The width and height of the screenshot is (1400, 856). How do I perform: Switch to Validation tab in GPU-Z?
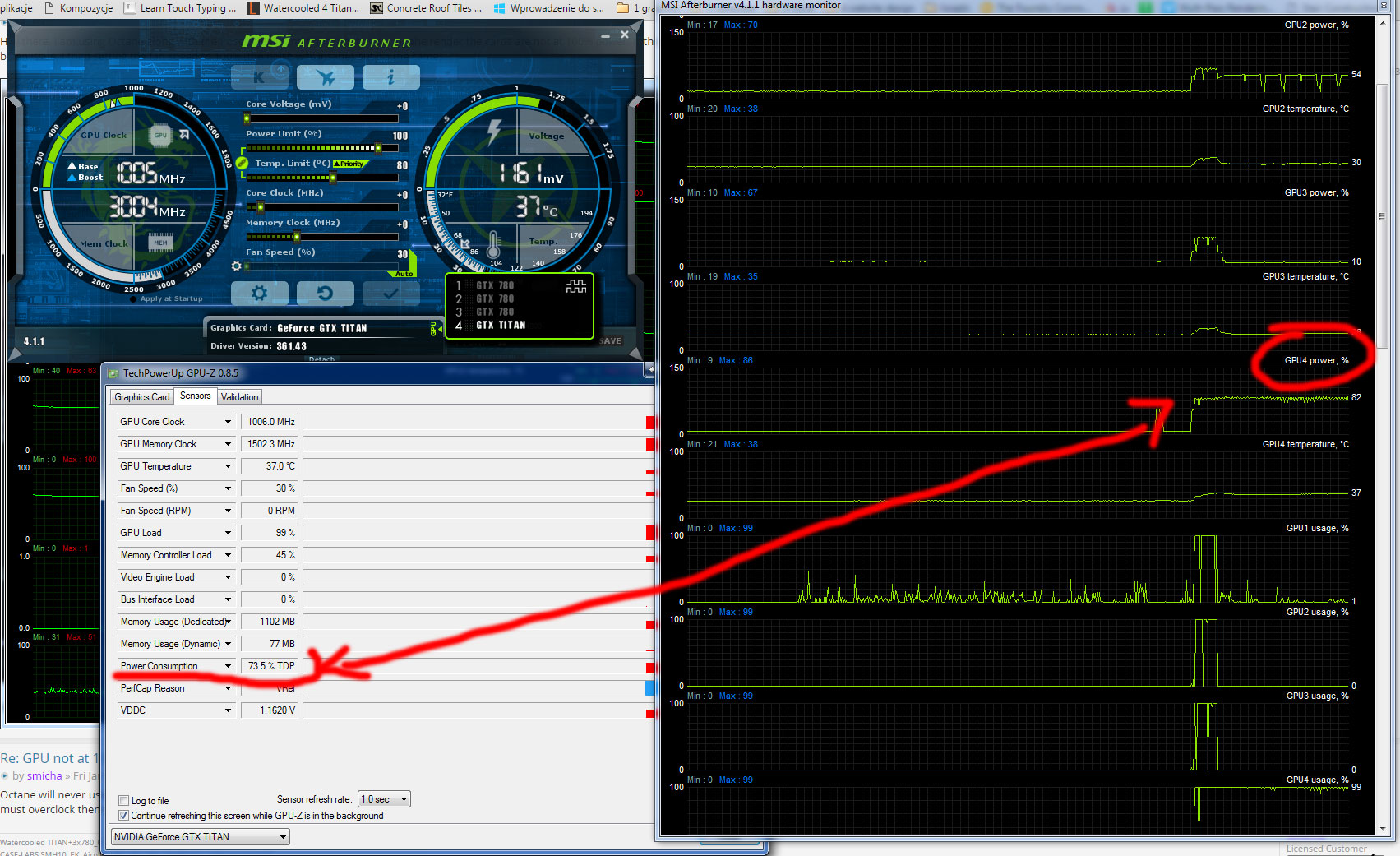coord(240,396)
